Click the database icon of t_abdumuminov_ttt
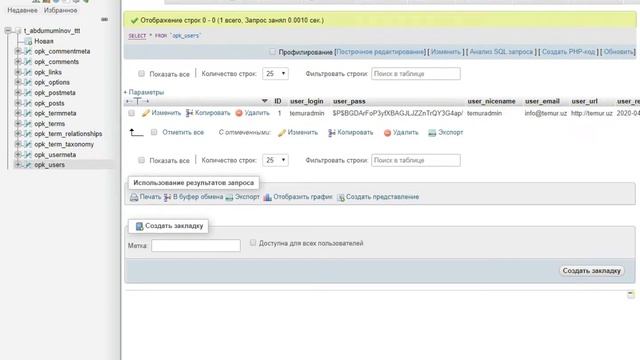The image size is (640, 360). 18,31
